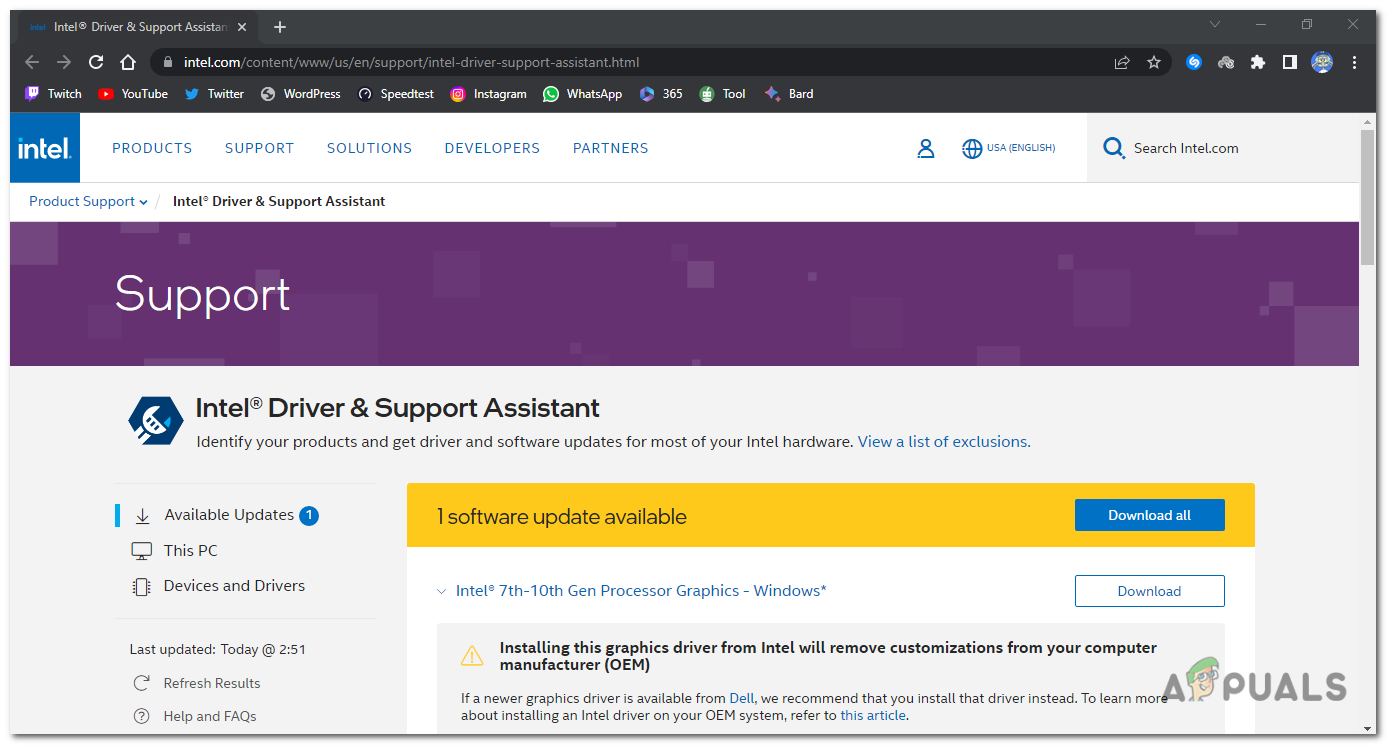Open the YouTube bookmark
The image size is (1387, 745).
click(133, 94)
